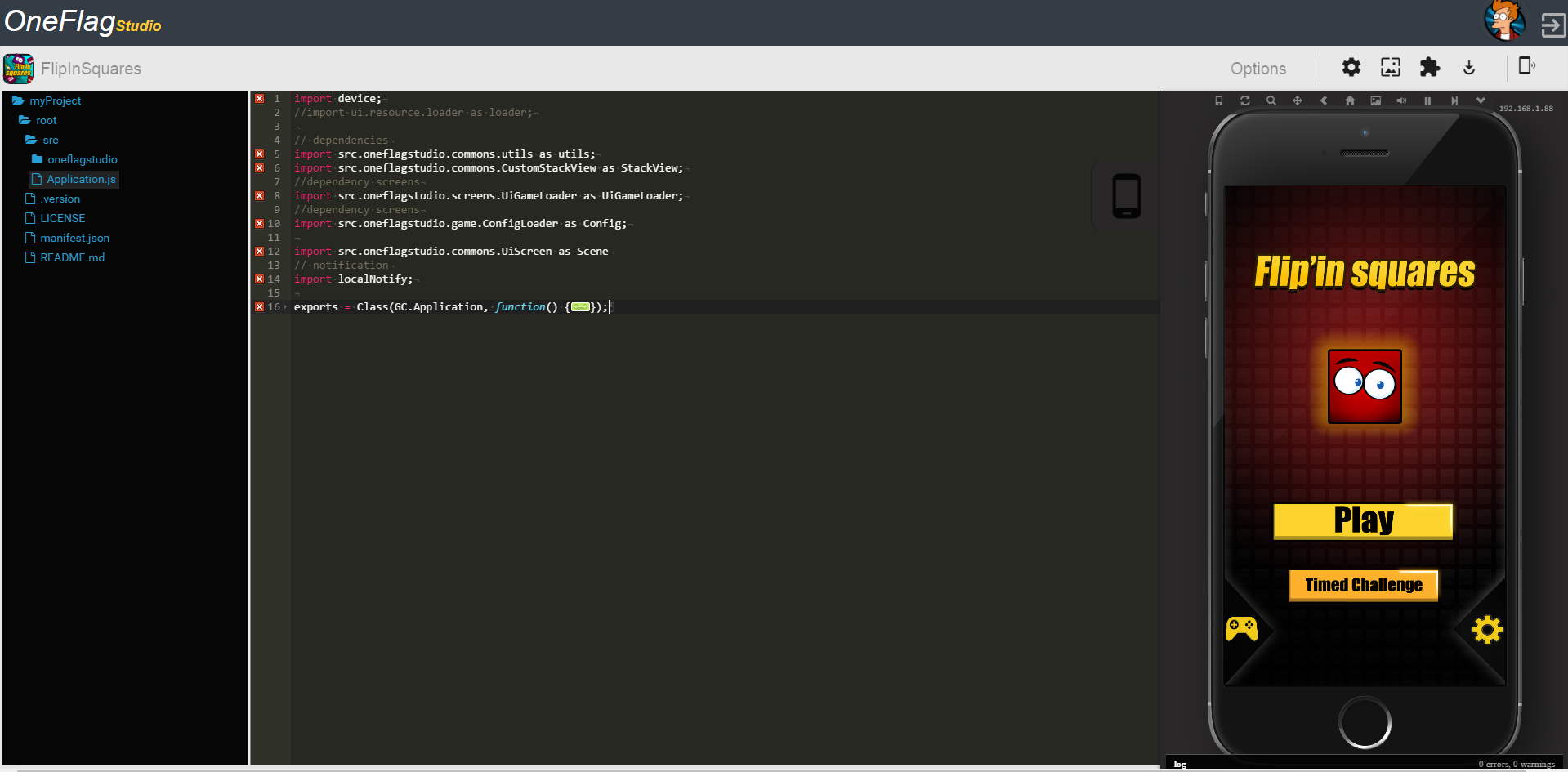Open project settings gear in Options bar
Viewport: 1568px width, 772px height.
pyautogui.click(x=1351, y=68)
